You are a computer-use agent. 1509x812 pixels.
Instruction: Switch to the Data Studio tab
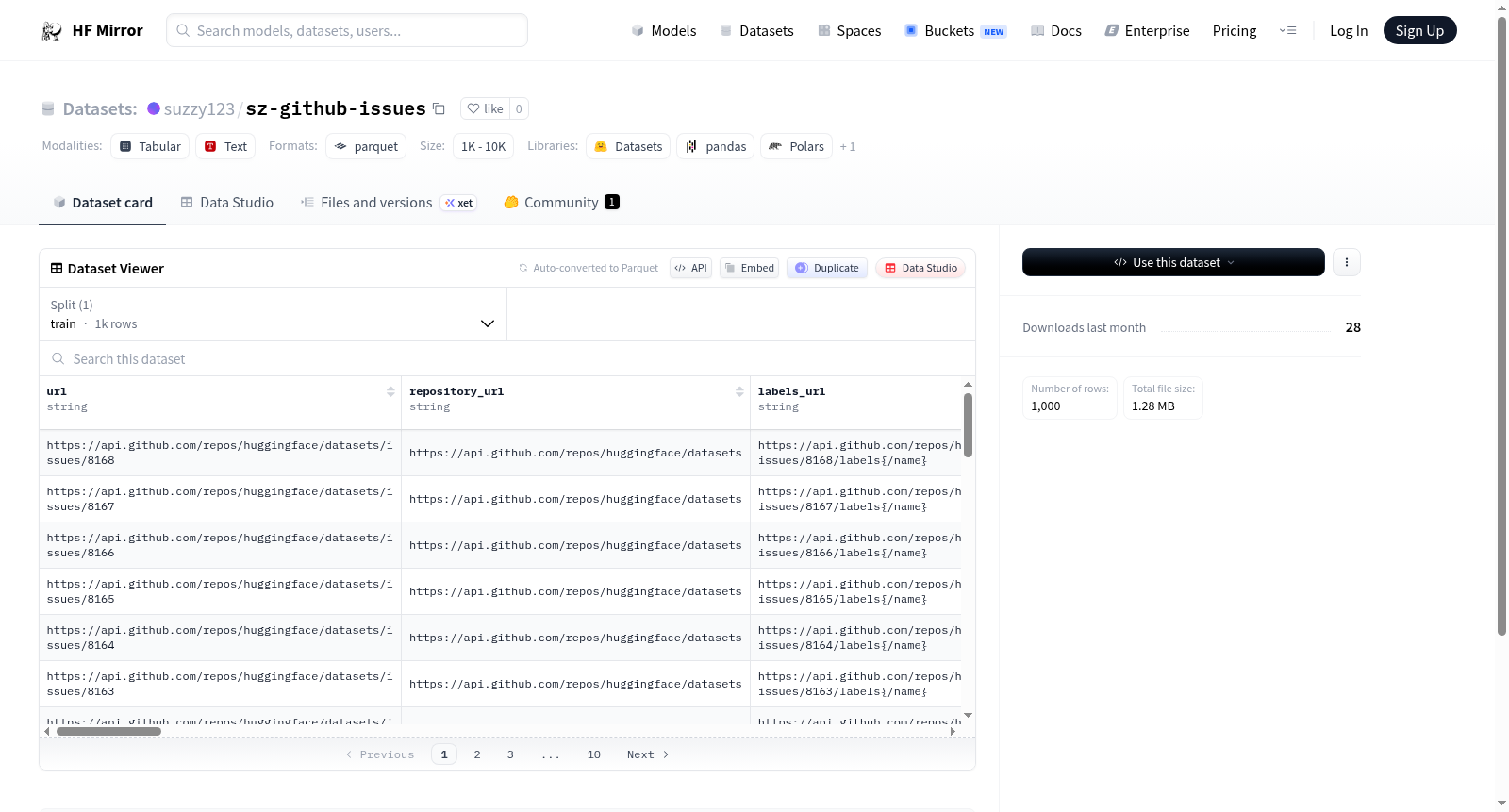pyautogui.click(x=227, y=202)
